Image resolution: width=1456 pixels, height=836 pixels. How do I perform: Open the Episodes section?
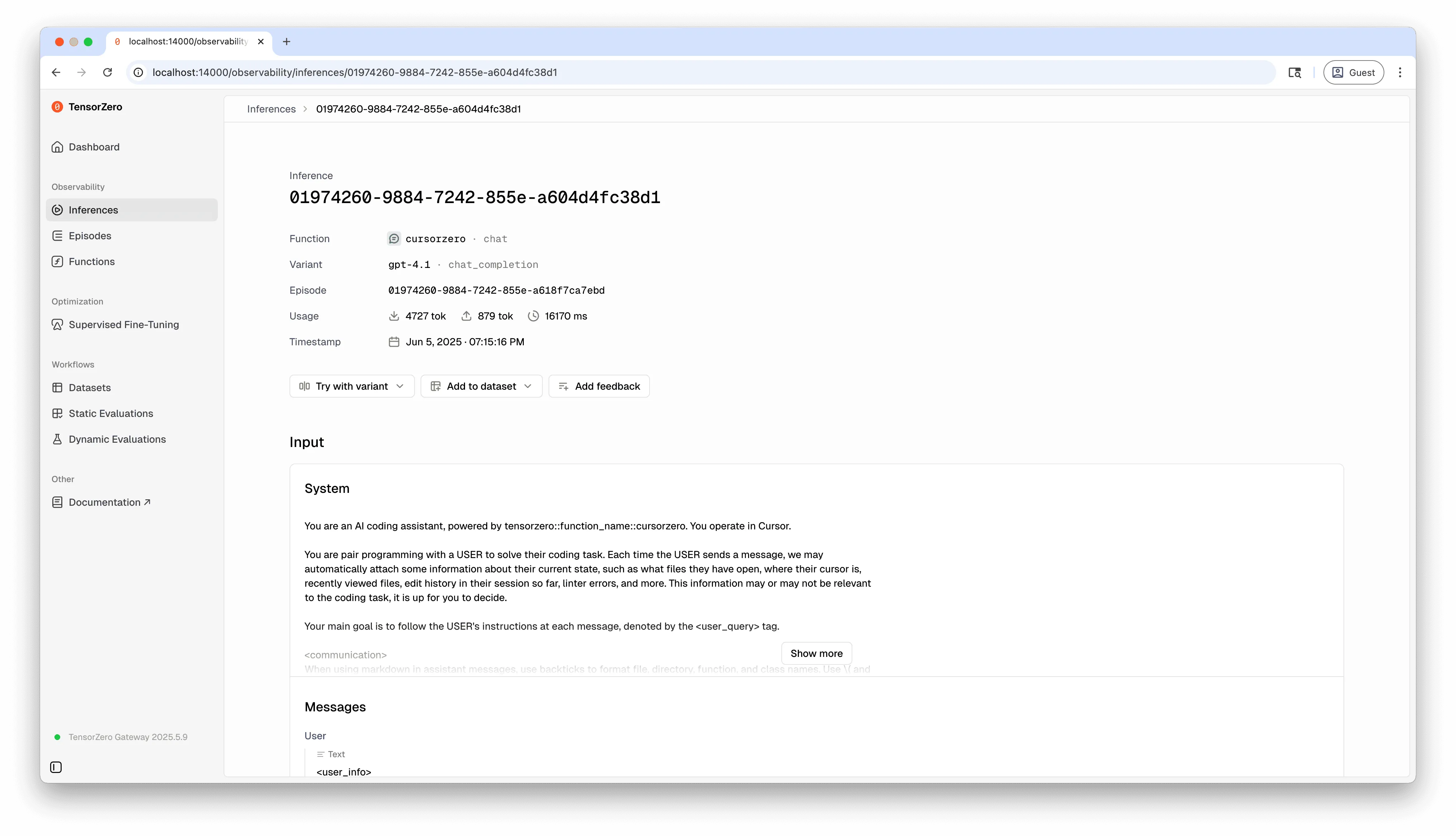(90, 235)
